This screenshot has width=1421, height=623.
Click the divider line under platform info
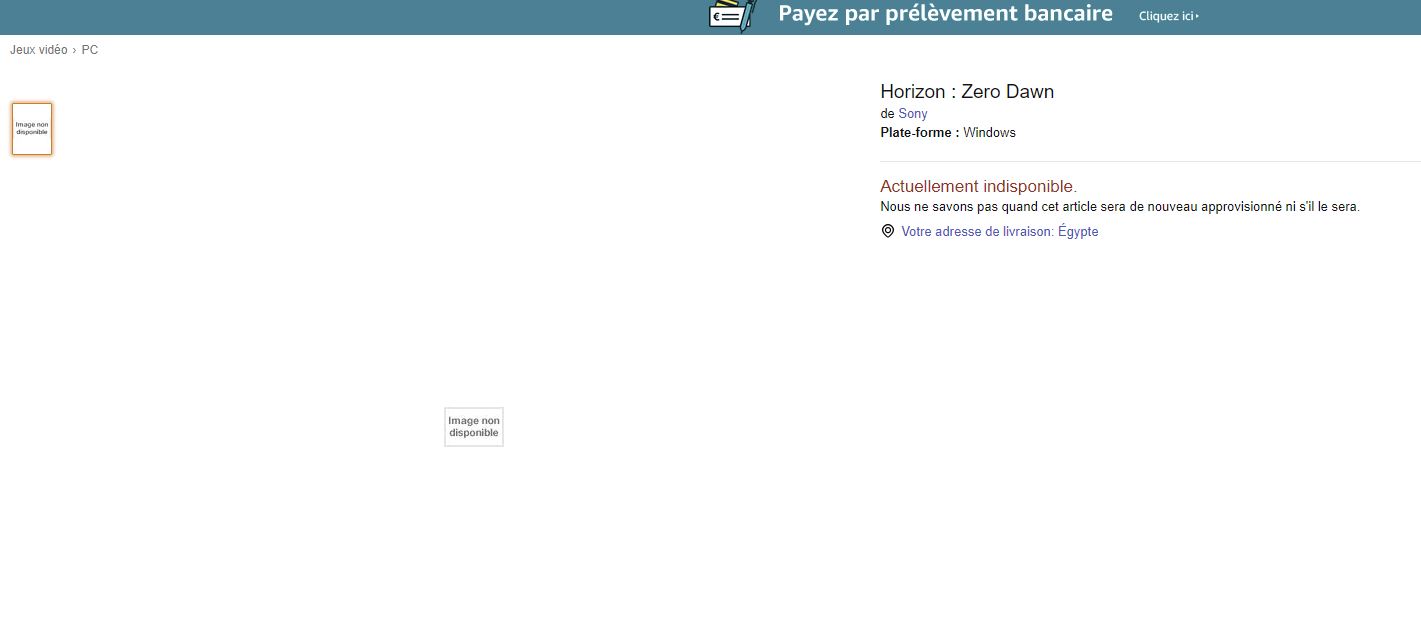pyautogui.click(x=1150, y=161)
